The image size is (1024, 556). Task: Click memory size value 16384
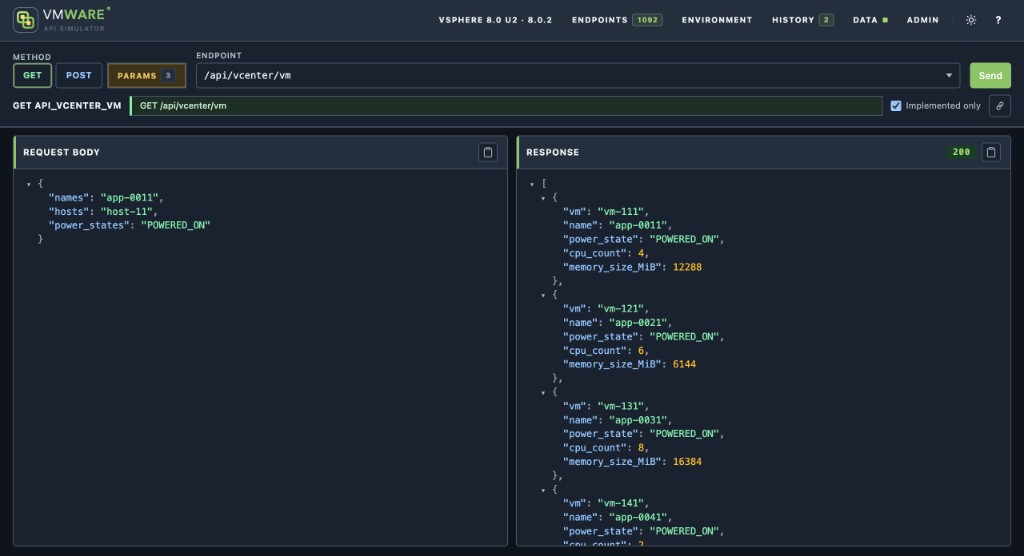pyautogui.click(x=687, y=462)
